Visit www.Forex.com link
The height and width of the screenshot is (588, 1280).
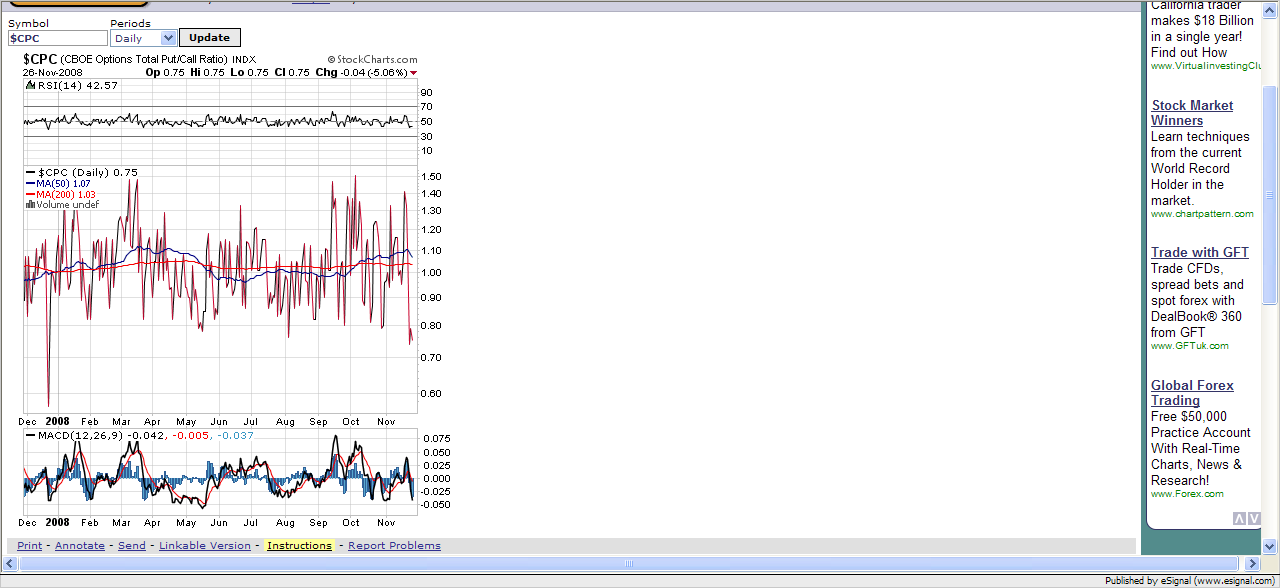click(1187, 494)
